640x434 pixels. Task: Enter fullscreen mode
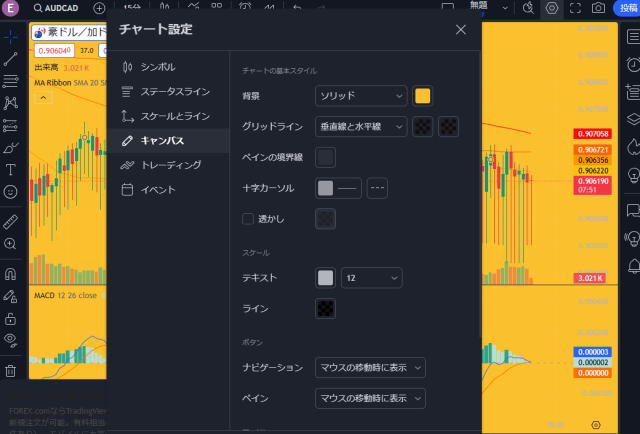(575, 8)
